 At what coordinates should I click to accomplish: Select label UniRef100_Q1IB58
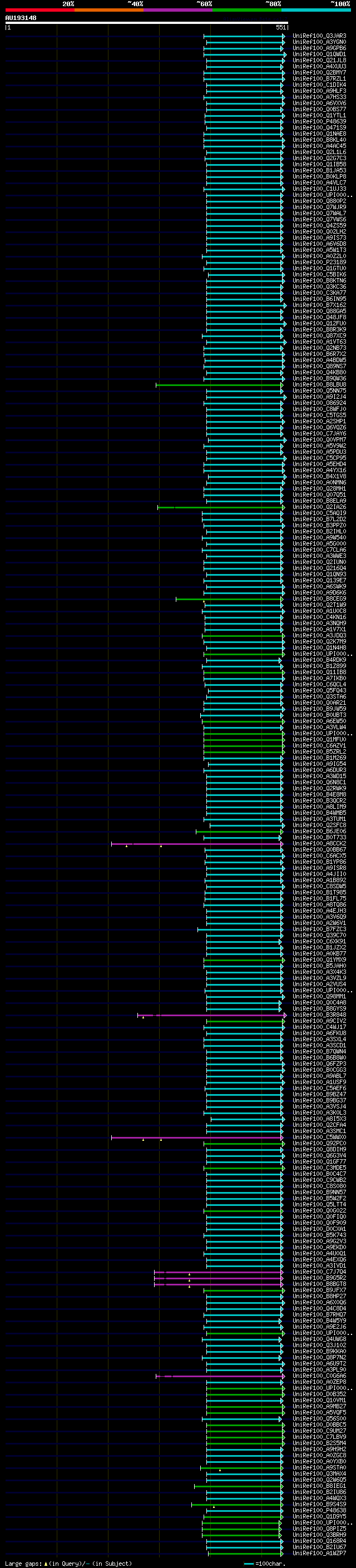(319, 164)
